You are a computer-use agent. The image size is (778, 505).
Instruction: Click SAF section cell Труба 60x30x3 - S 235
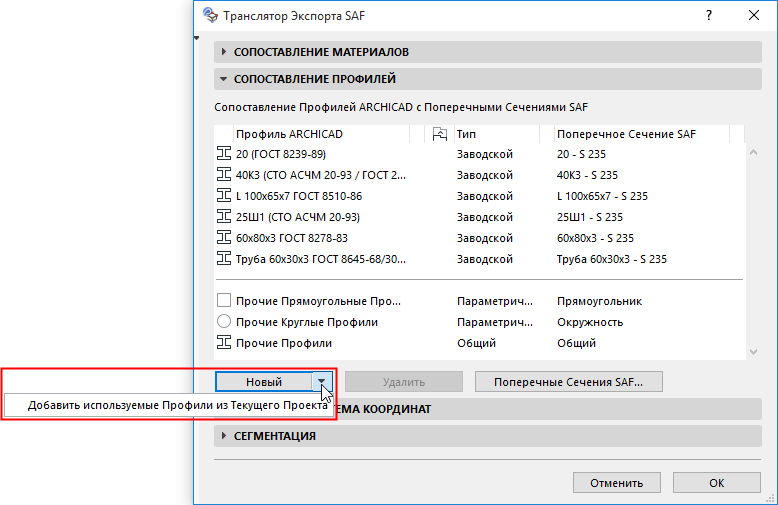[x=611, y=259]
